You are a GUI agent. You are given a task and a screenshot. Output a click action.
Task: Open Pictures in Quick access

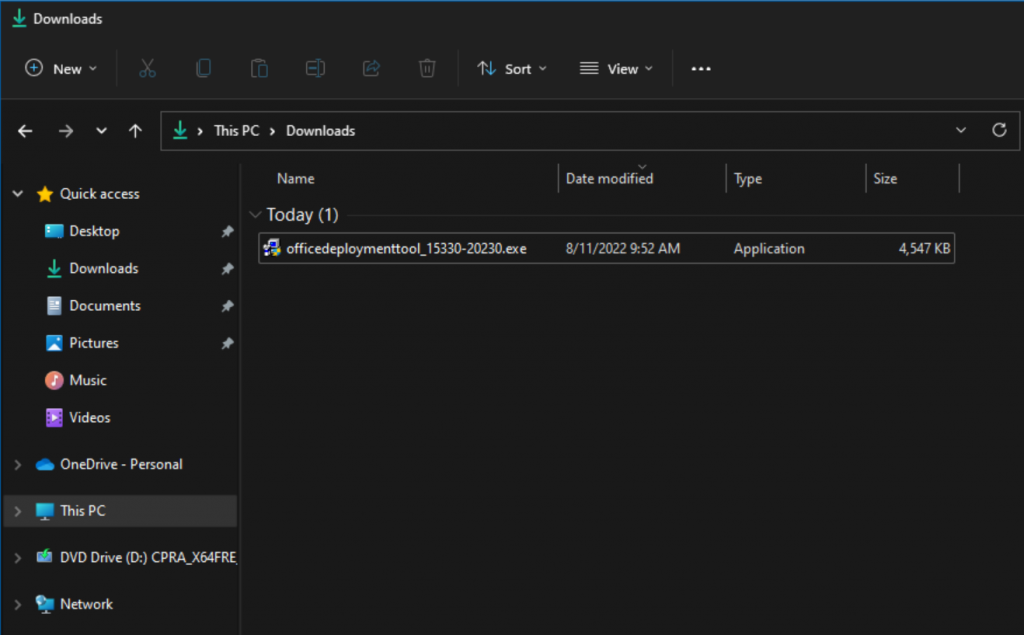93,343
